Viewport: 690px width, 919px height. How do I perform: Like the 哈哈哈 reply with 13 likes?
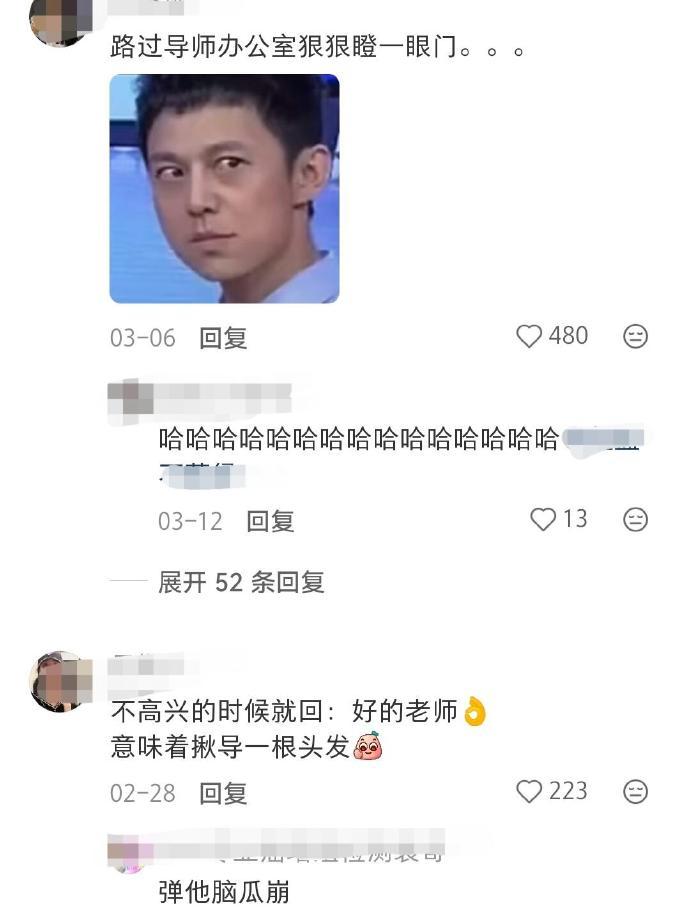542,519
